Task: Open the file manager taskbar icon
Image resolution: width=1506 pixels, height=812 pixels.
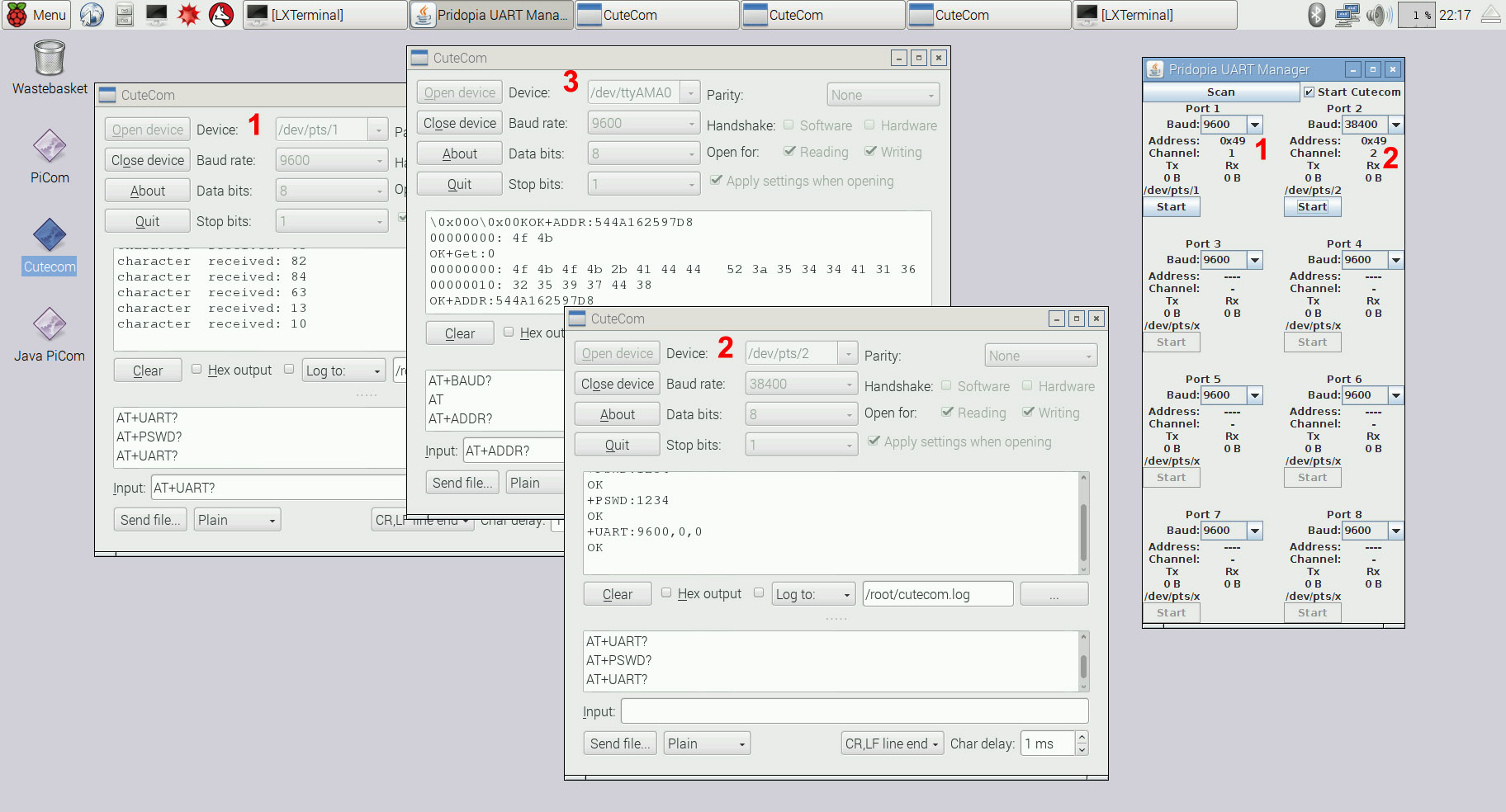Action: point(124,15)
